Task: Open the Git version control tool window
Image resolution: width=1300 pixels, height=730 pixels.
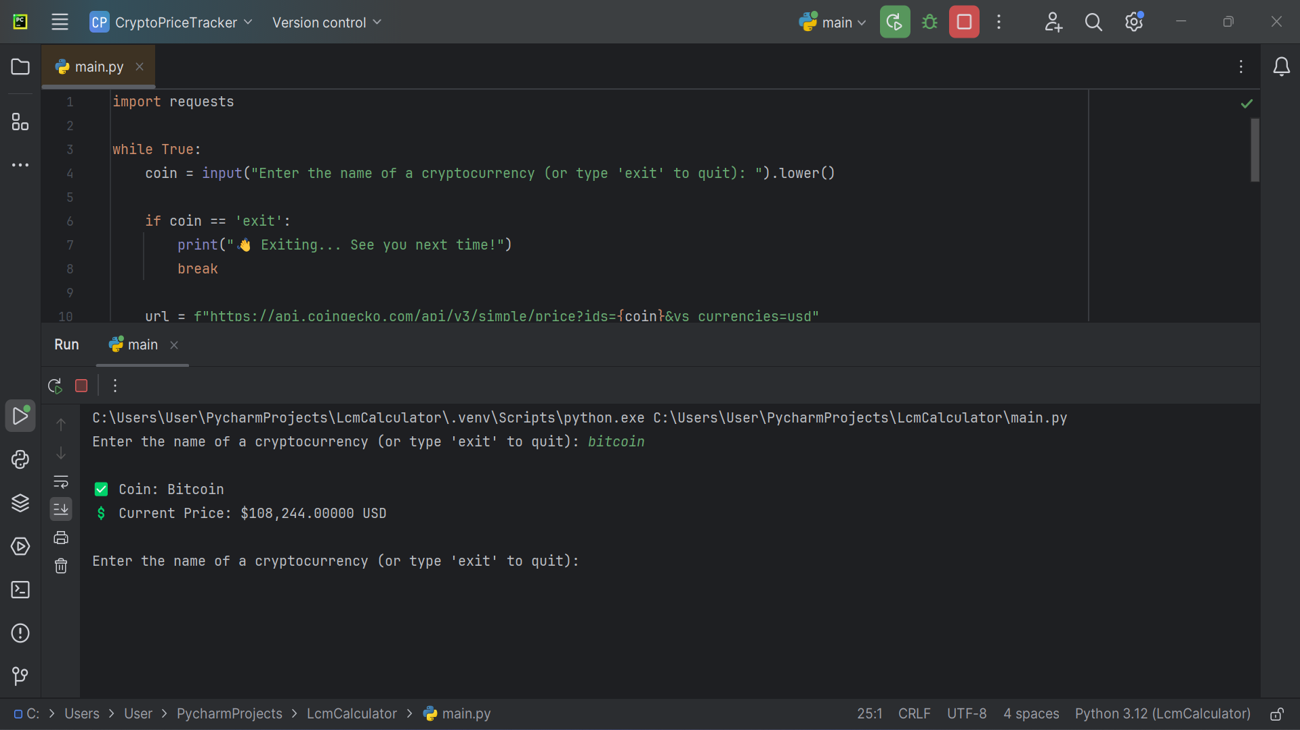Action: 20,677
